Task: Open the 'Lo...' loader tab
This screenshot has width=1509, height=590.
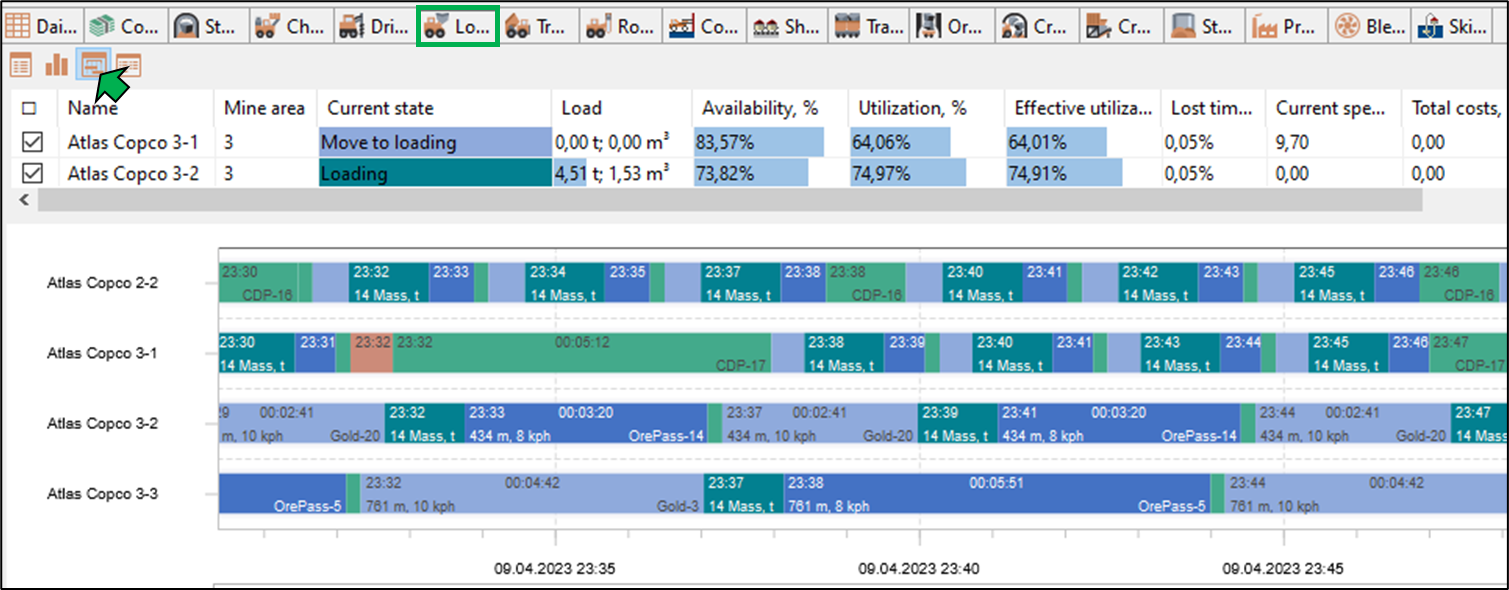Action: coord(457,27)
